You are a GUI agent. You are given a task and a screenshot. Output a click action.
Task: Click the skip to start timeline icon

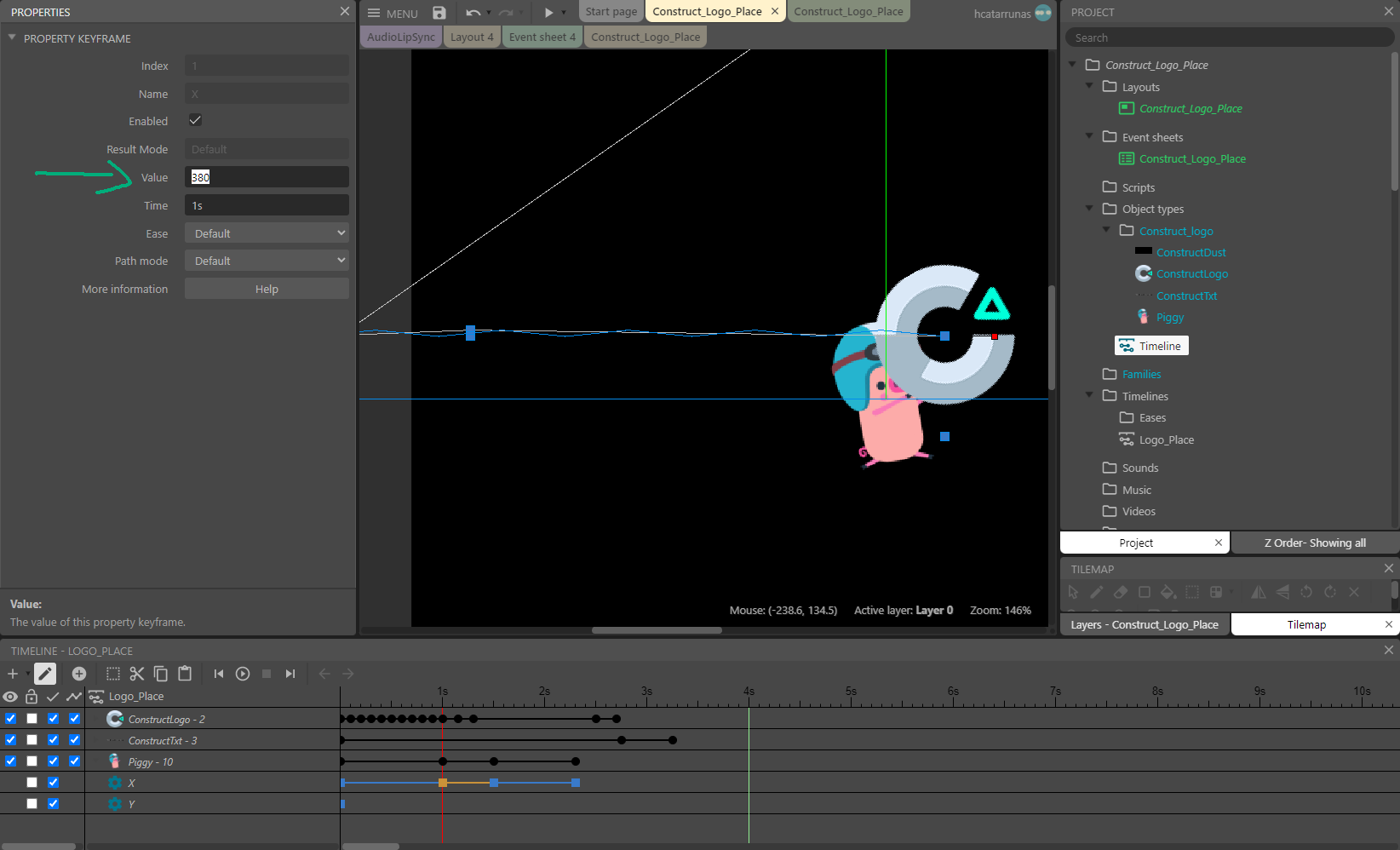(219, 674)
